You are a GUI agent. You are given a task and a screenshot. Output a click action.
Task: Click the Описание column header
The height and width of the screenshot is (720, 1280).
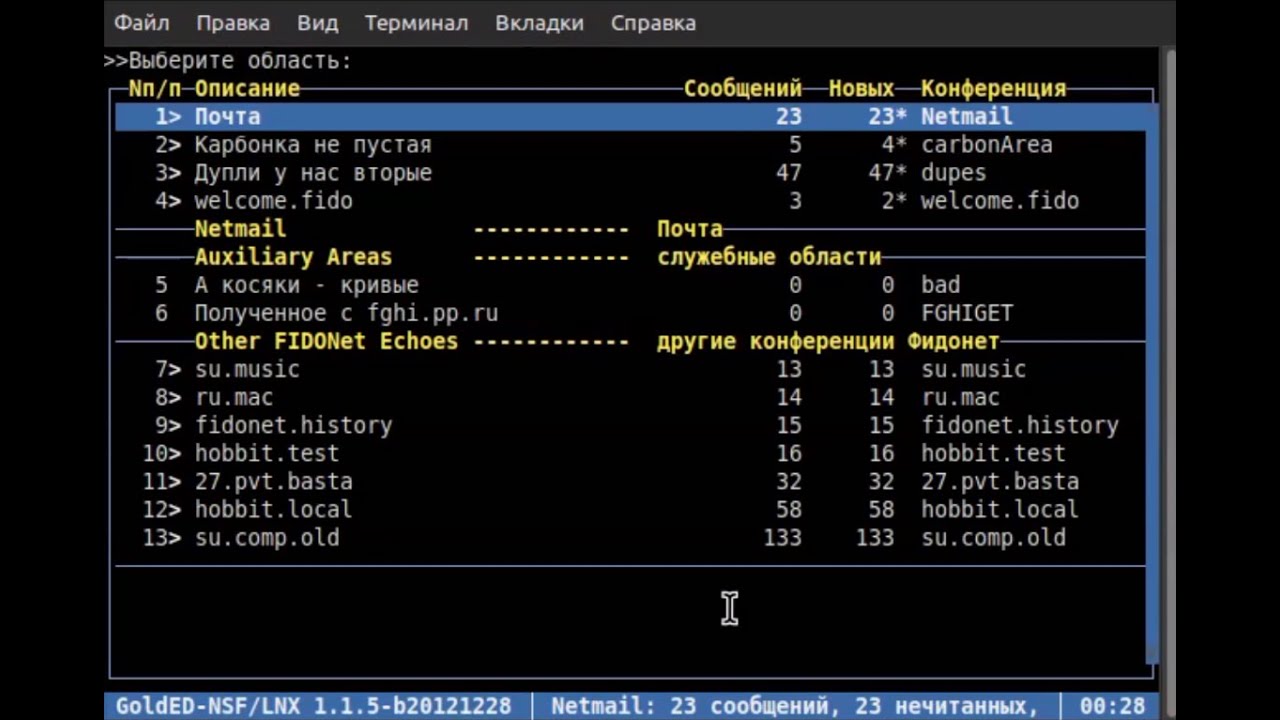pyautogui.click(x=247, y=88)
